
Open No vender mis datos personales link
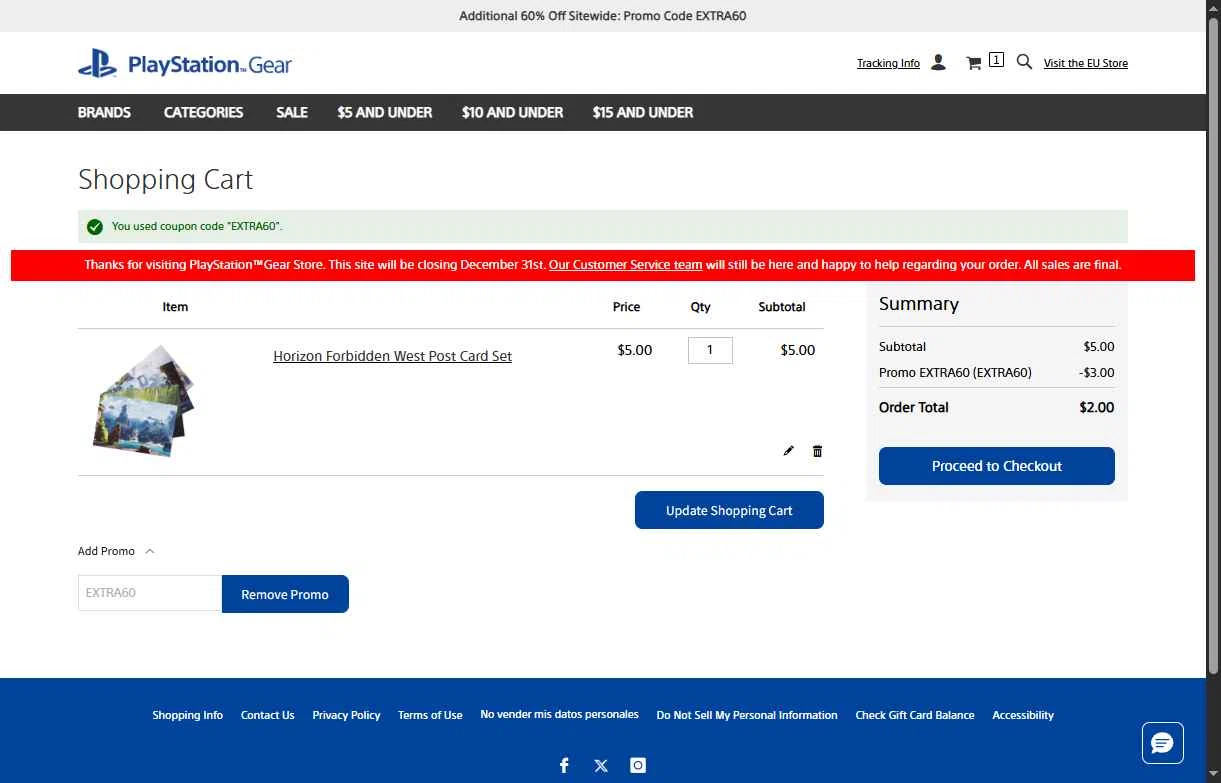point(559,714)
